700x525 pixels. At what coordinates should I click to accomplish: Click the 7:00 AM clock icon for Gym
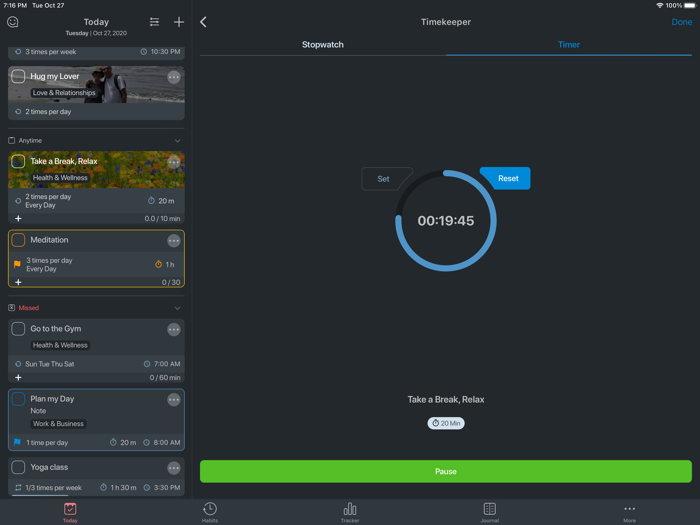click(x=147, y=364)
